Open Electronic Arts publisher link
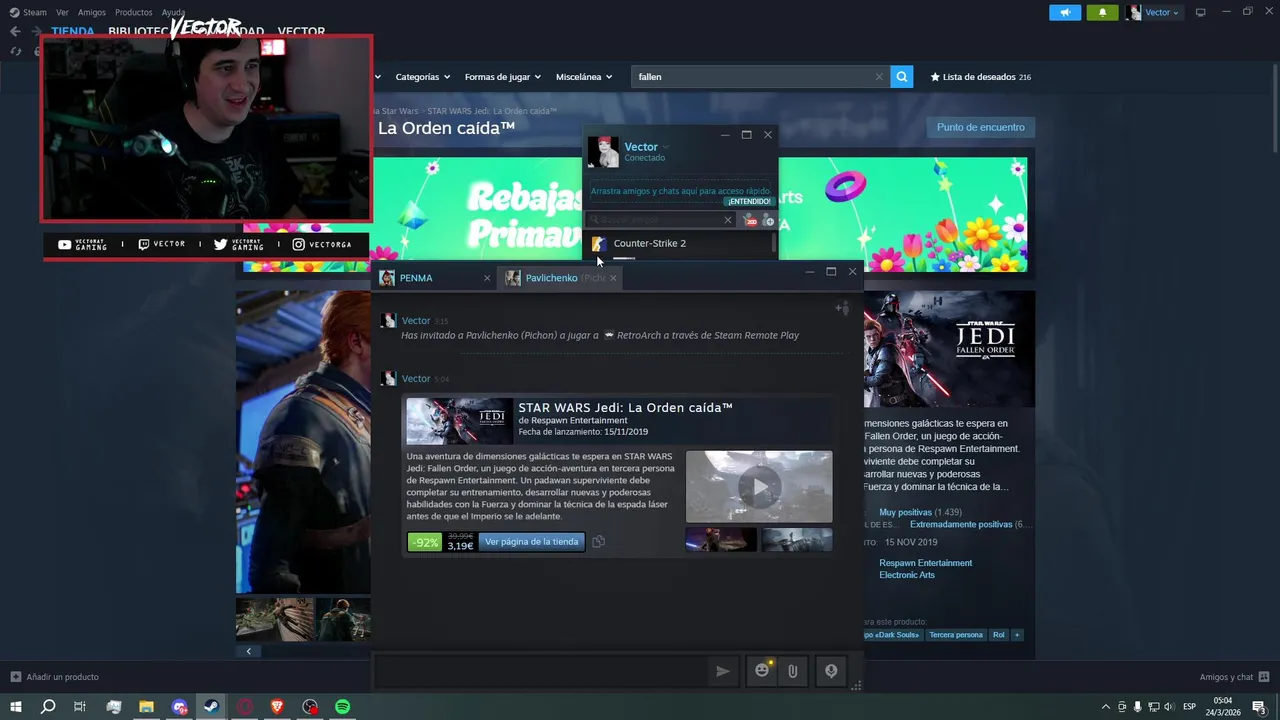 pyautogui.click(x=907, y=575)
